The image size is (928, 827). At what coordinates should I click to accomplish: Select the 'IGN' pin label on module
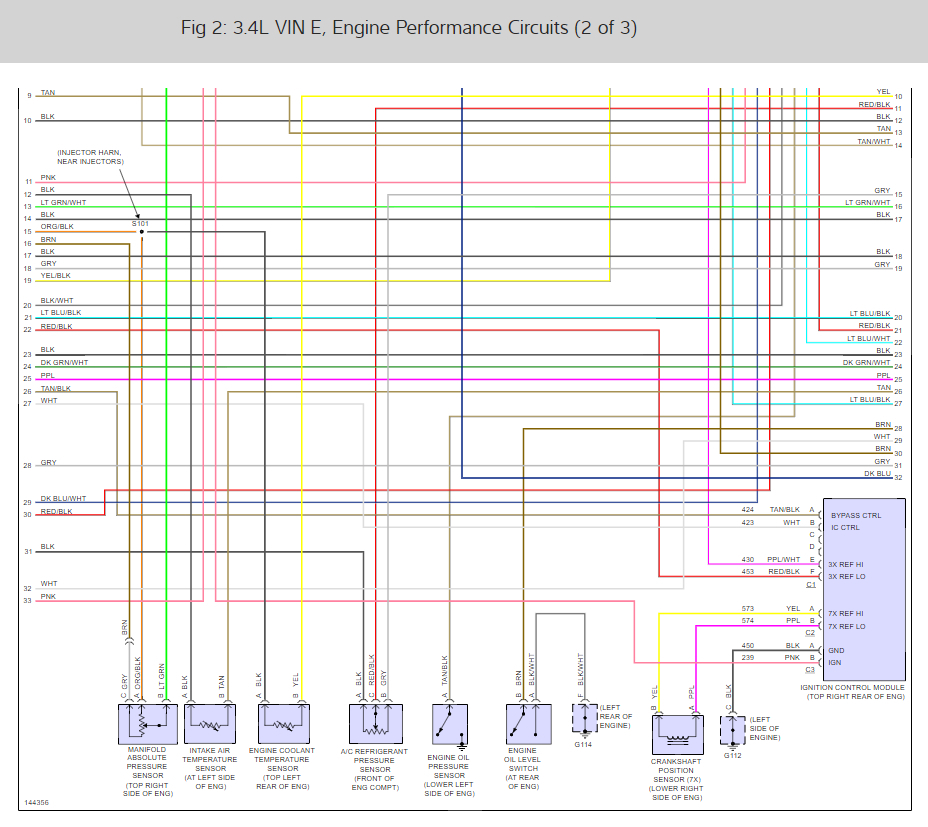click(x=834, y=662)
